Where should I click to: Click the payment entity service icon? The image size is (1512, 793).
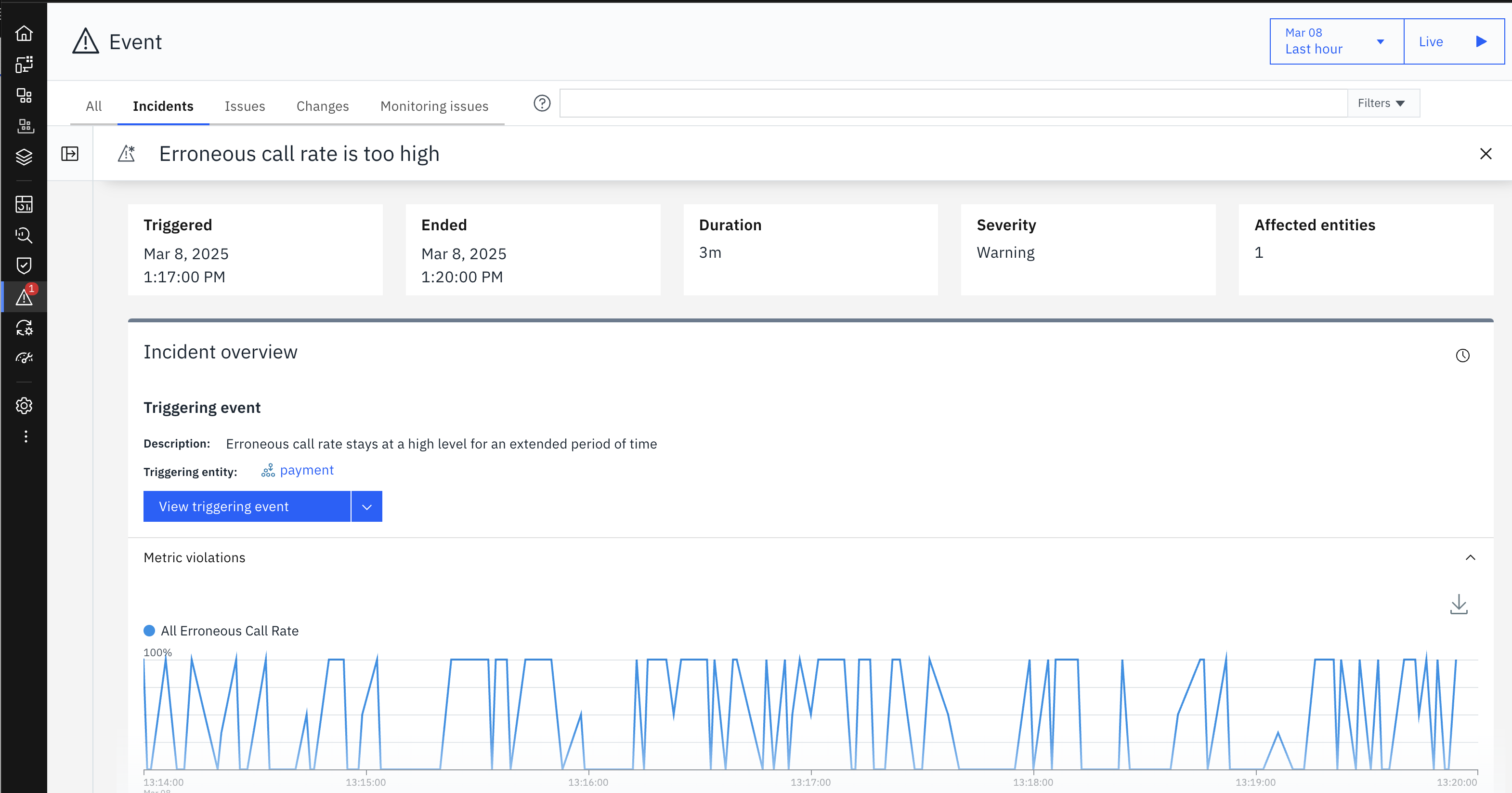click(268, 471)
